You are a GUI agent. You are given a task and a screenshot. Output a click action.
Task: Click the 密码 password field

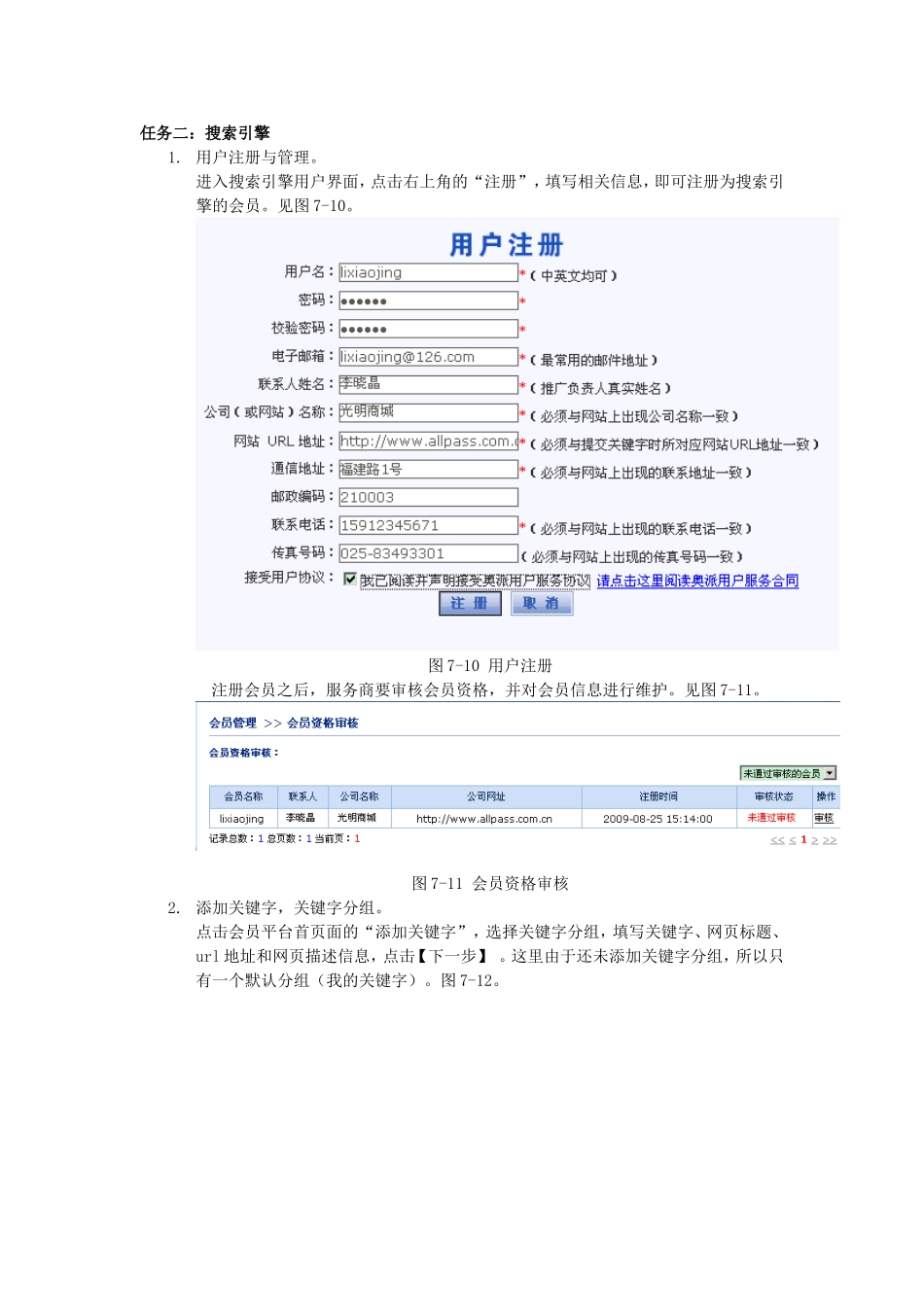[x=428, y=300]
